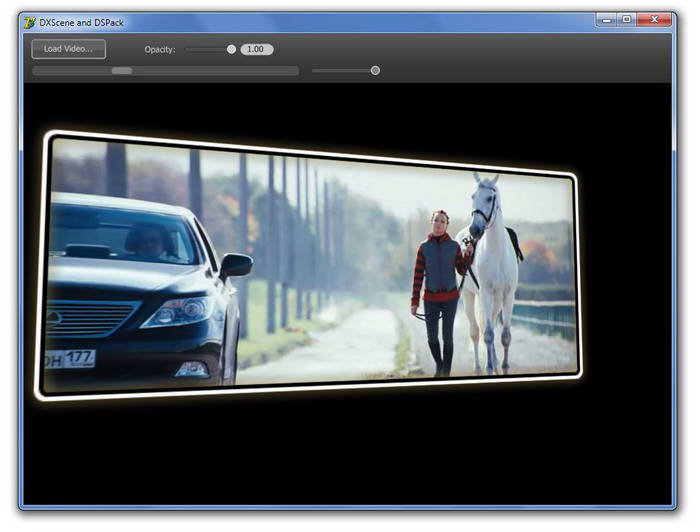
Task: Click the Opacity label text
Action: [x=160, y=49]
